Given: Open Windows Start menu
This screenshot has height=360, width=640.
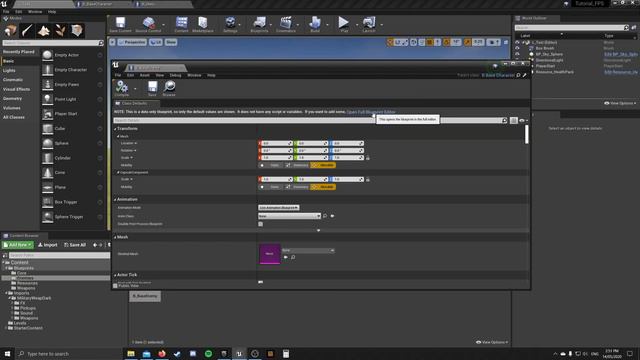Looking at the screenshot, I should 7,353.
